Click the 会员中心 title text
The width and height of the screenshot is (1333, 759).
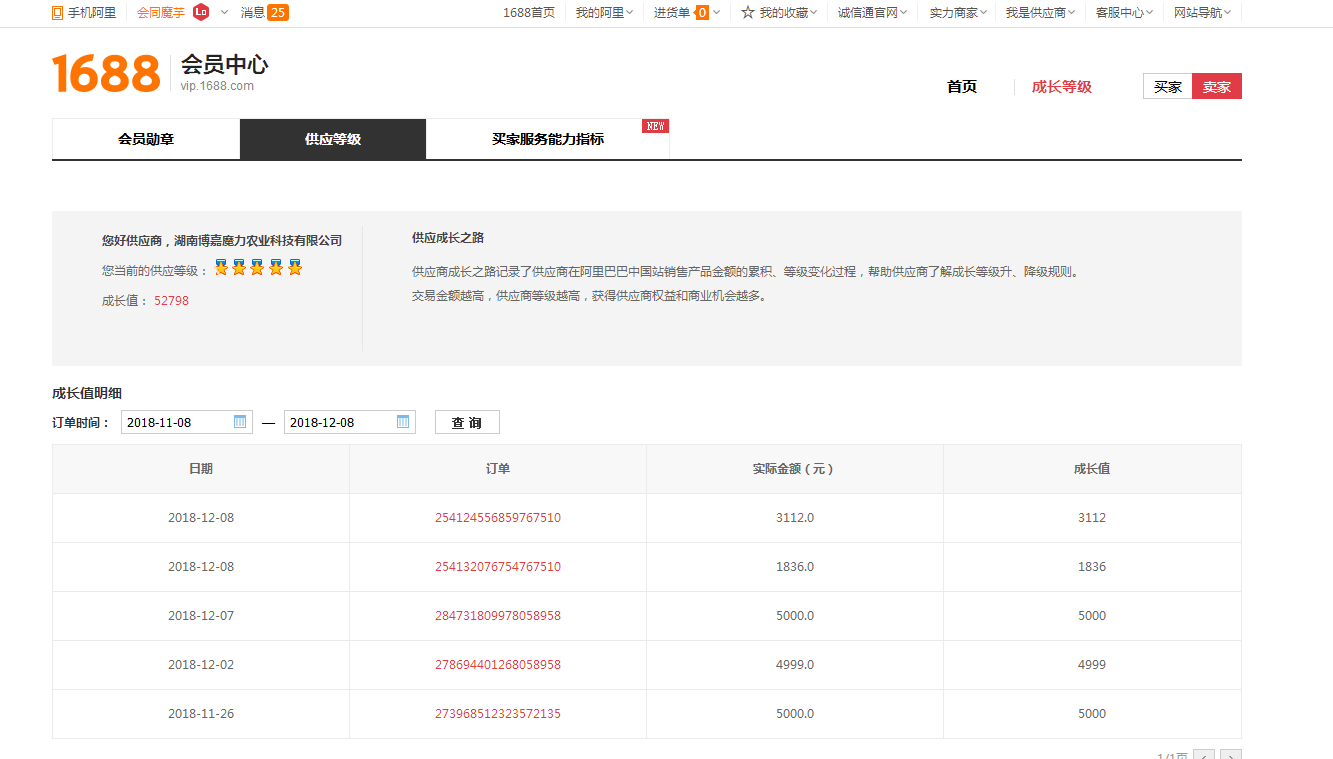[x=225, y=65]
